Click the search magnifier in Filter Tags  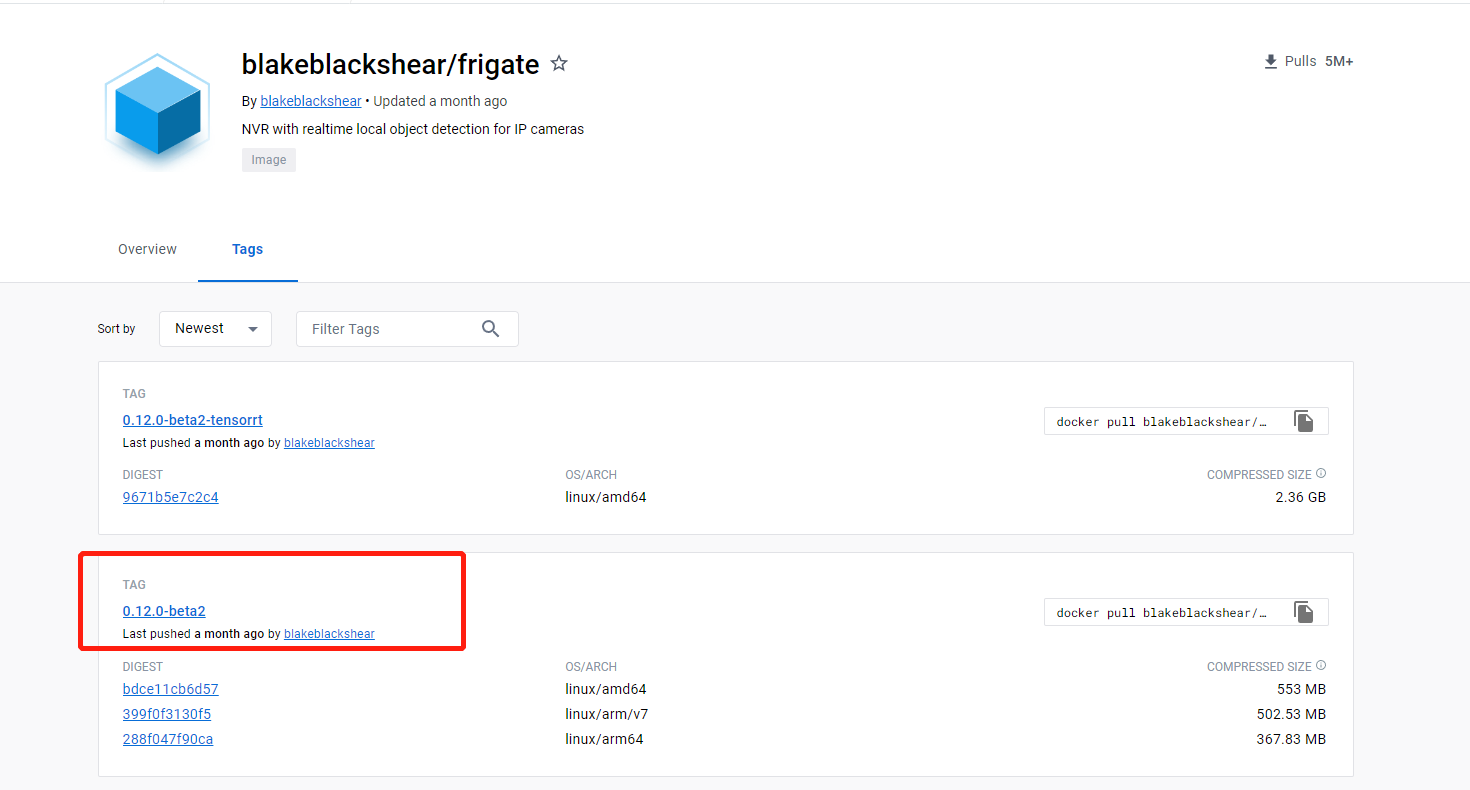click(490, 328)
